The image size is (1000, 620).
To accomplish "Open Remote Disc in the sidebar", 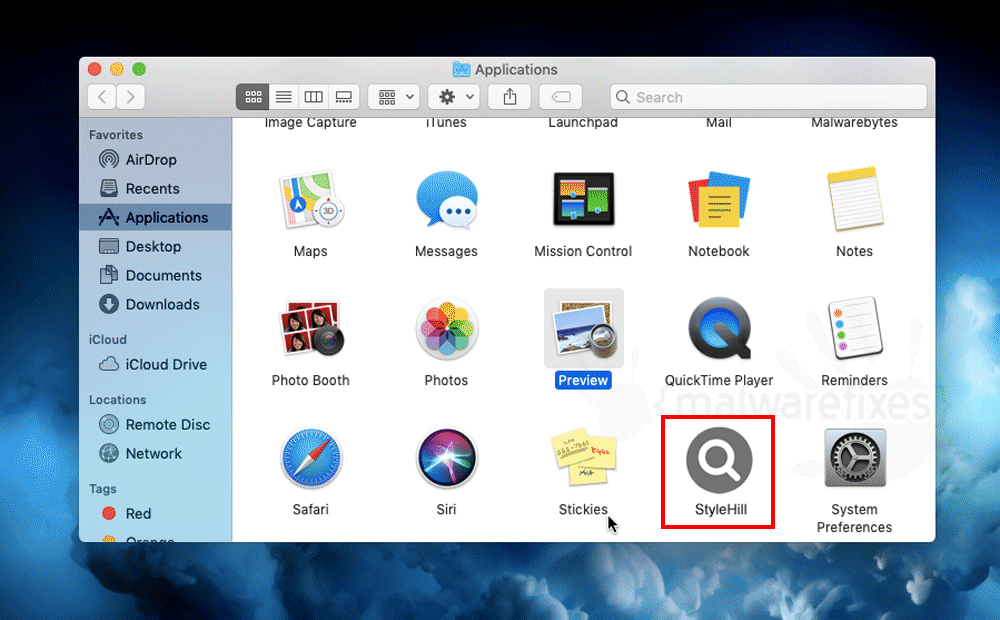I will coord(155,425).
